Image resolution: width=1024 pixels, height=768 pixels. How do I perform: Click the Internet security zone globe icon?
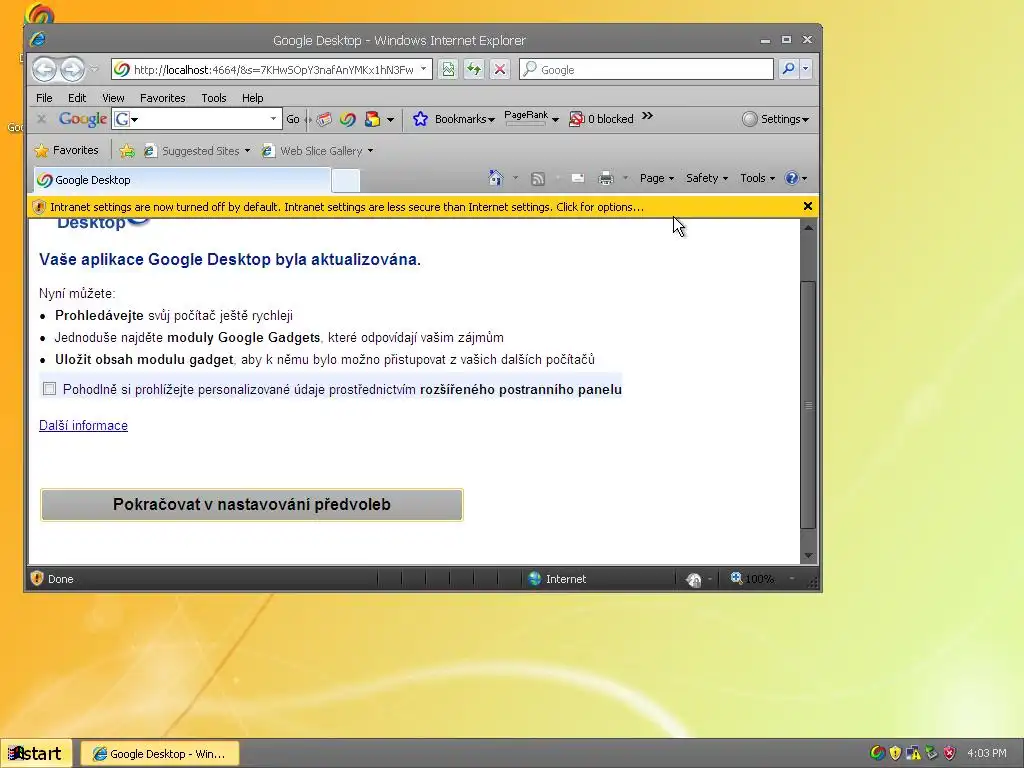point(535,579)
